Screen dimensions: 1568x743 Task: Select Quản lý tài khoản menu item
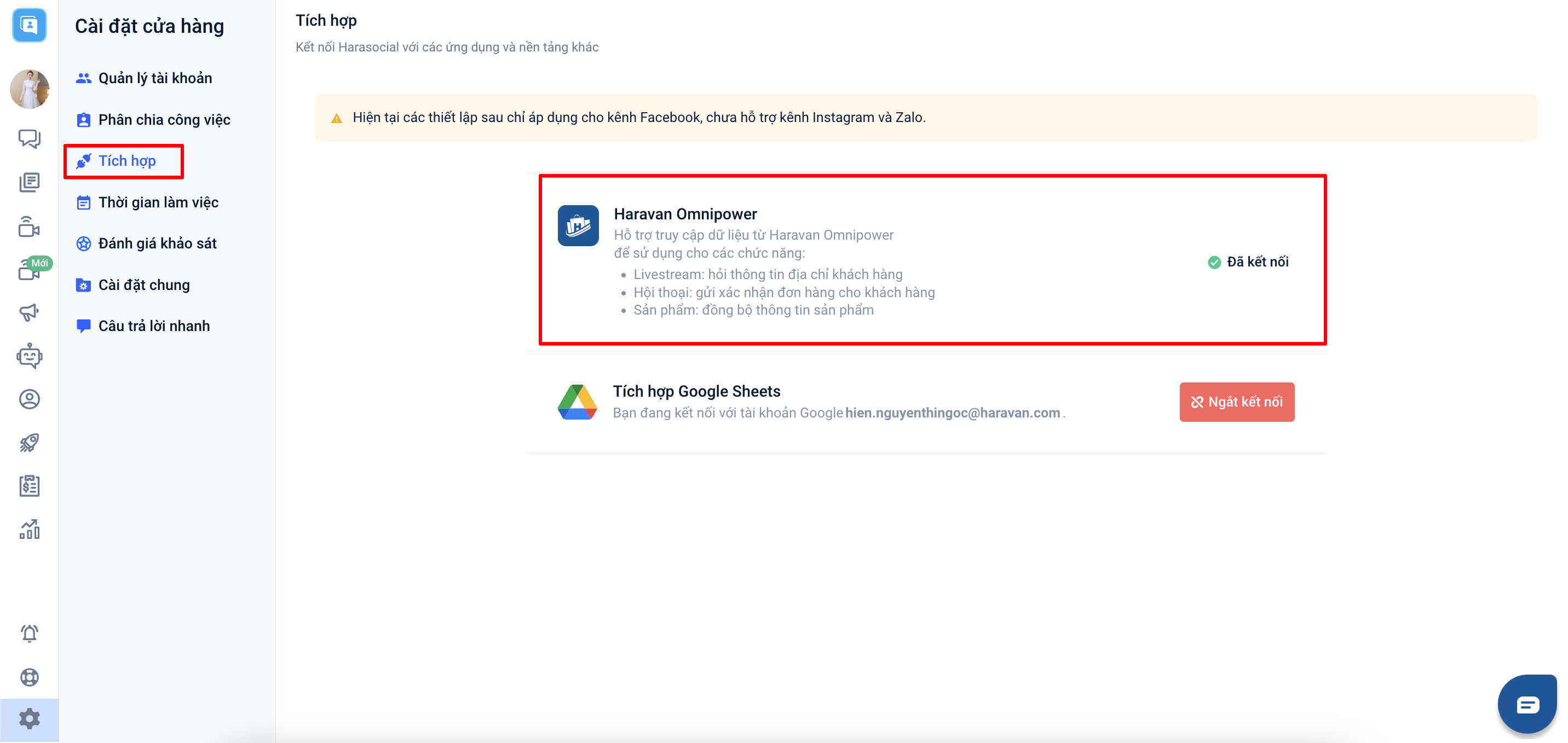tap(154, 78)
